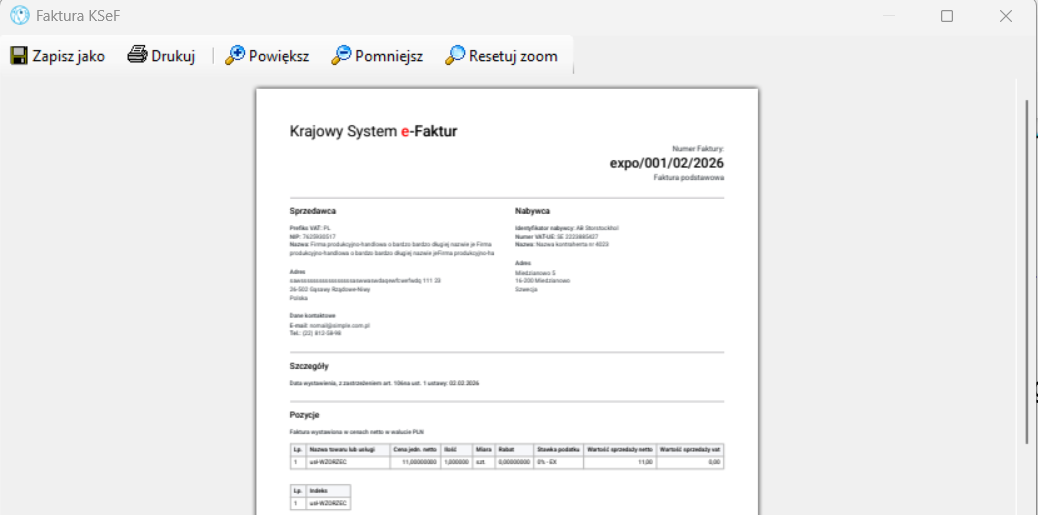Click the Miara column header
This screenshot has width=1038, height=515.
coord(483,449)
